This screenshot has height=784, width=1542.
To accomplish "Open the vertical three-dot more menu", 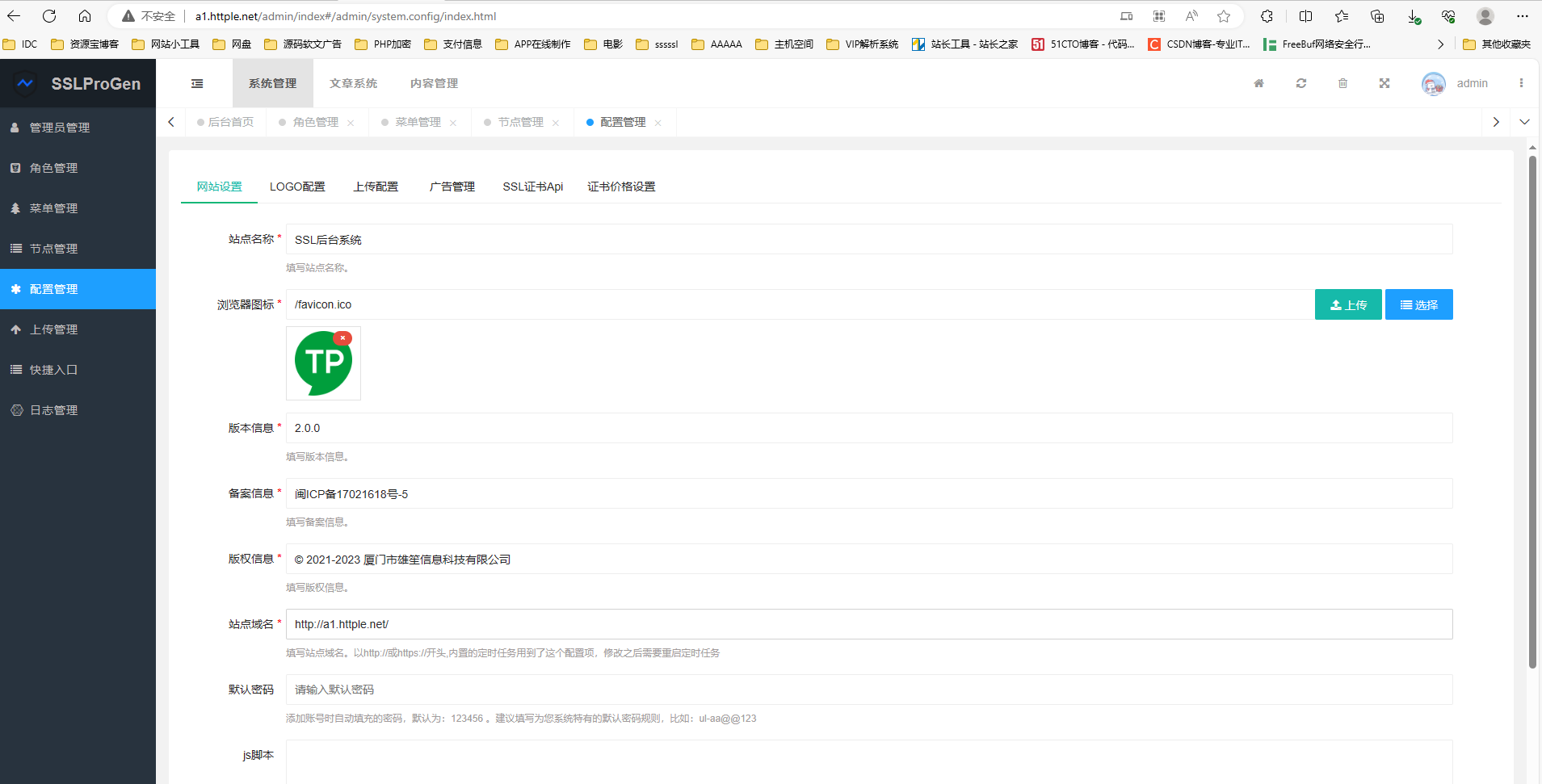I will pos(1521,83).
